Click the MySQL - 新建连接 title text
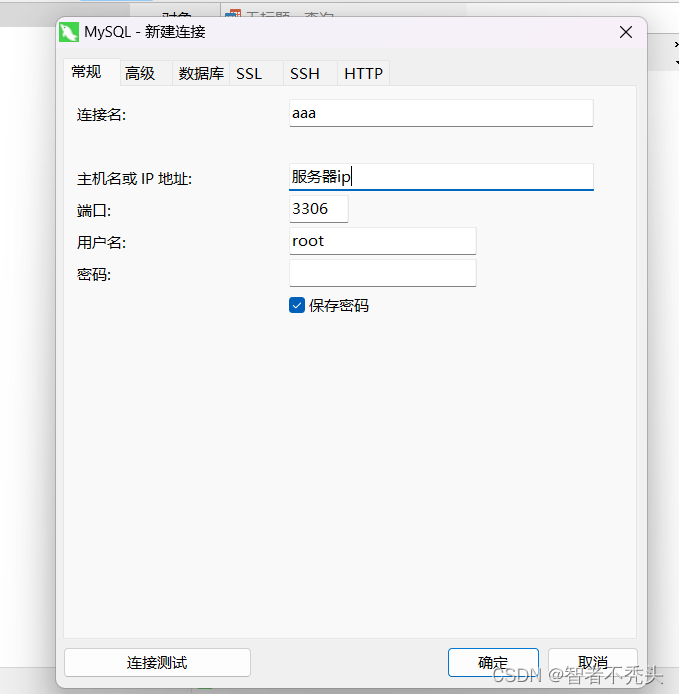This screenshot has width=679, height=694. coord(145,32)
